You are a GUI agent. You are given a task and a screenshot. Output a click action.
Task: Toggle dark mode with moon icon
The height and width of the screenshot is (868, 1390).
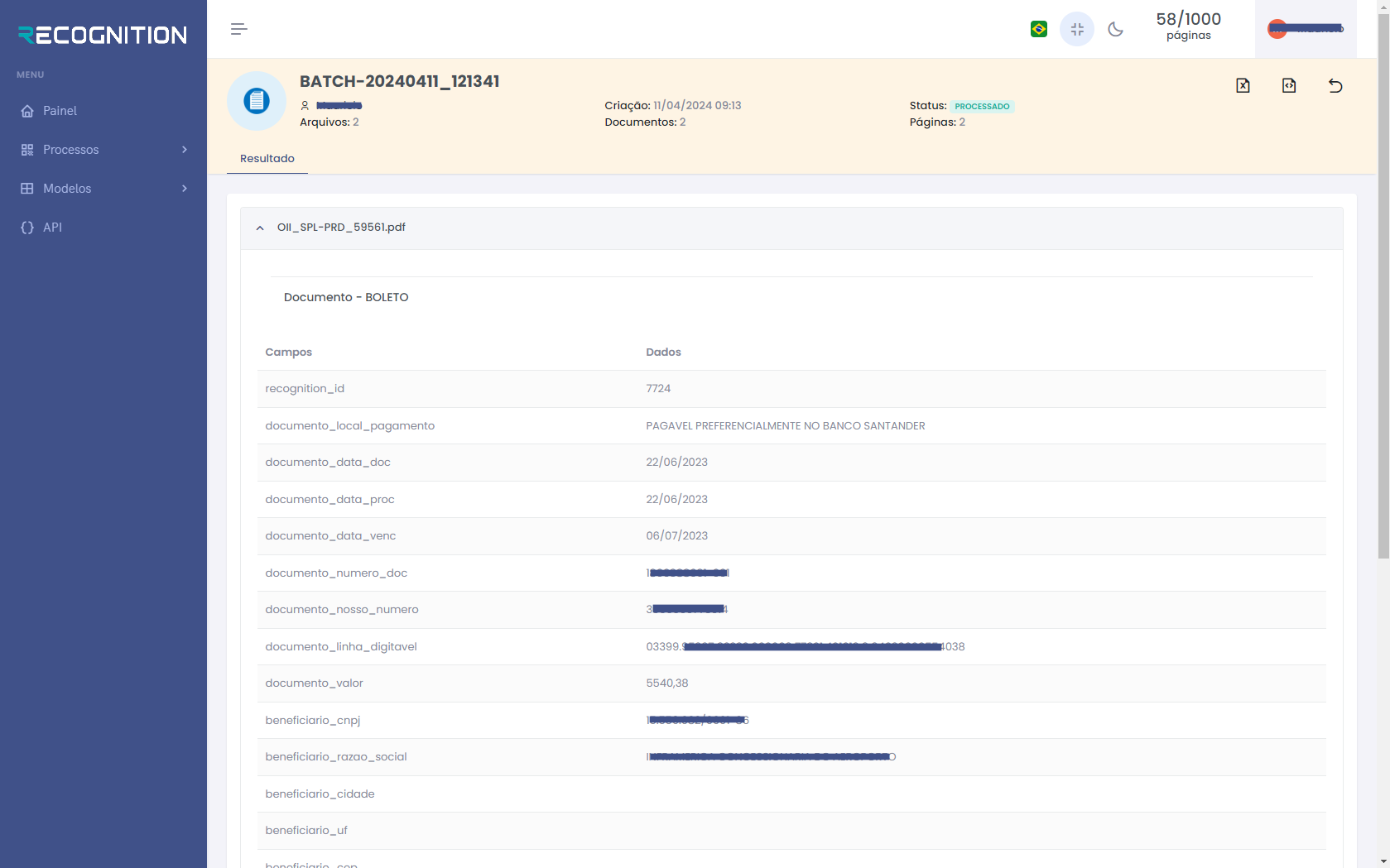coord(1115,29)
